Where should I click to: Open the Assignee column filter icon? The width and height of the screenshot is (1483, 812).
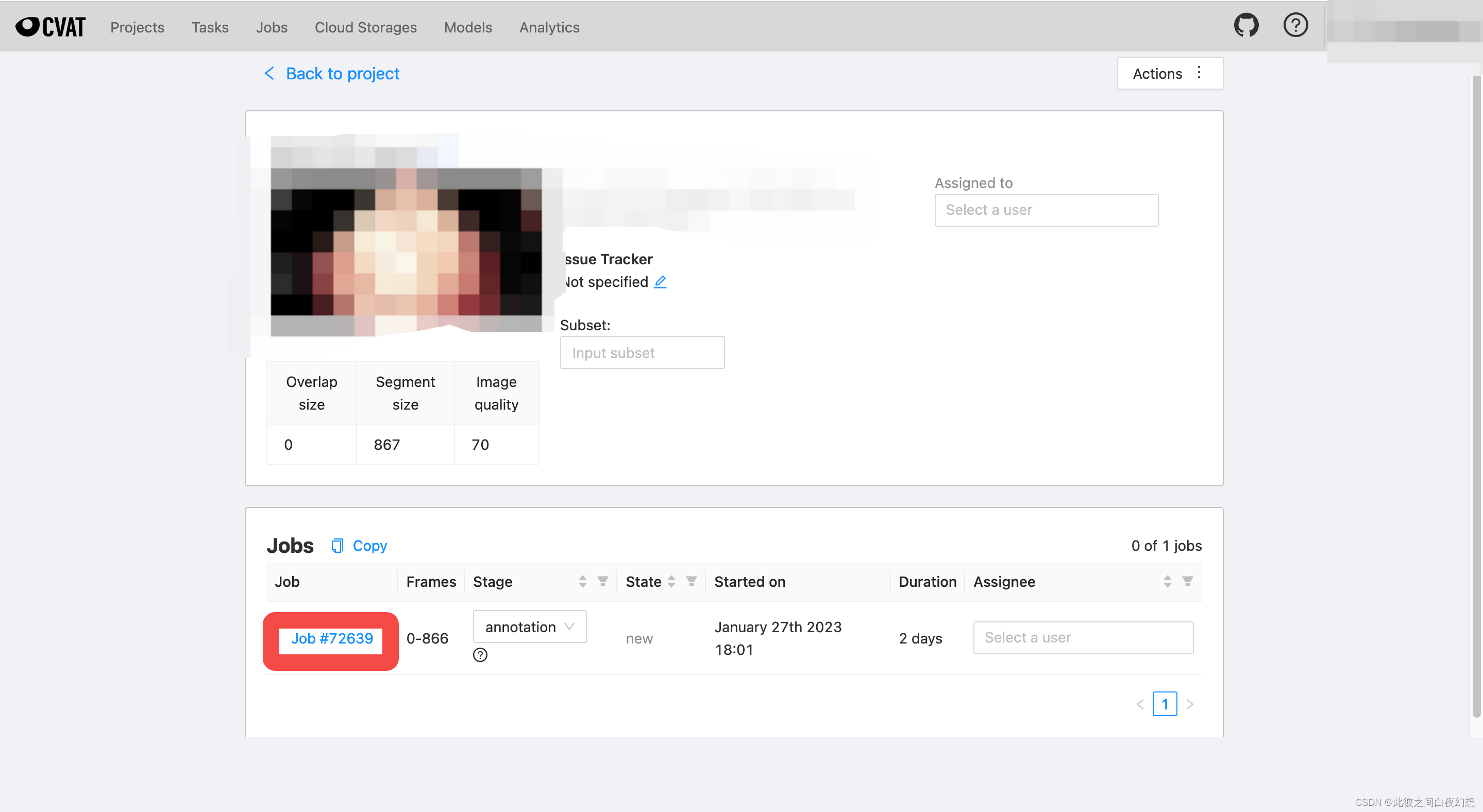(1187, 581)
